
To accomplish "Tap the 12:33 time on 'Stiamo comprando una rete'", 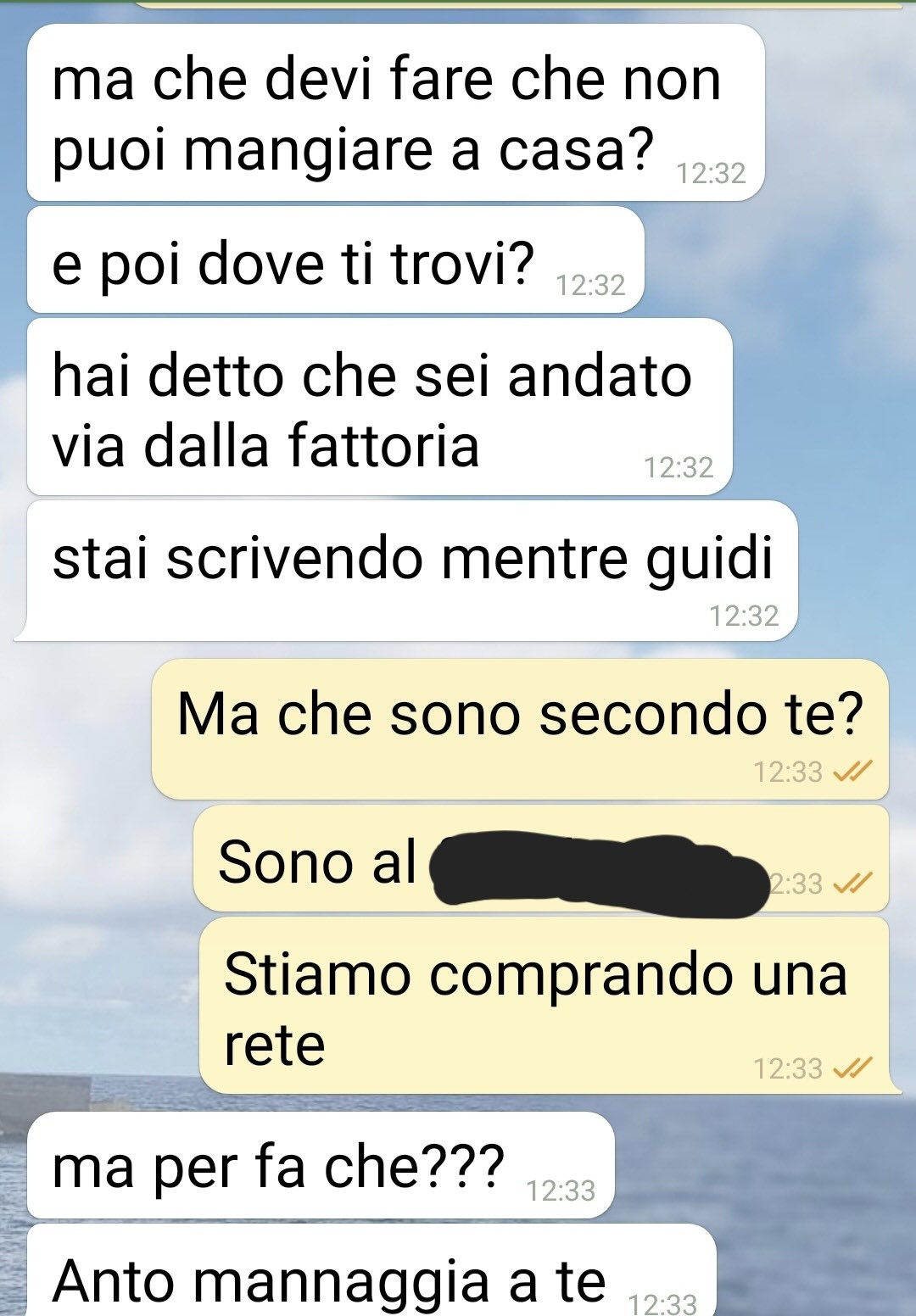I will [788, 1068].
